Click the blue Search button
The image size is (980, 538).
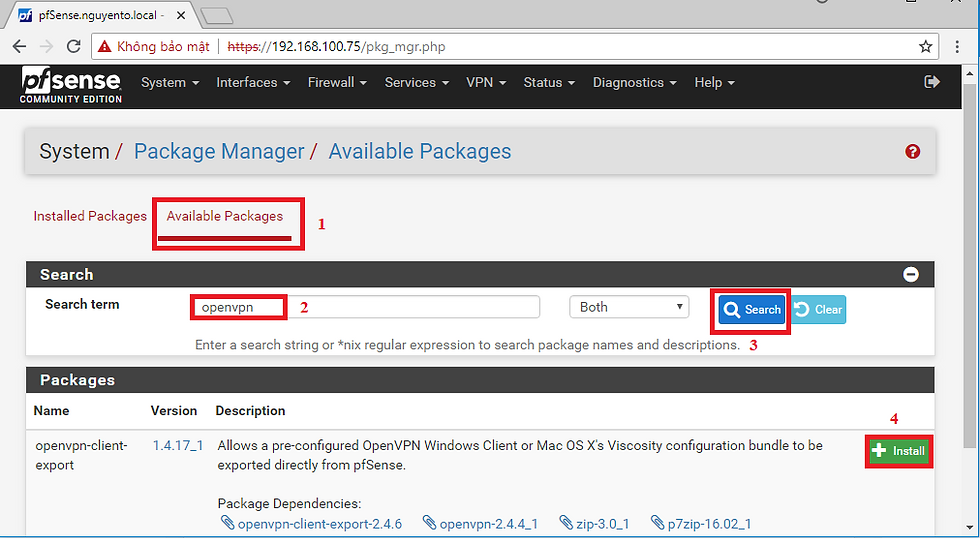coord(751,309)
